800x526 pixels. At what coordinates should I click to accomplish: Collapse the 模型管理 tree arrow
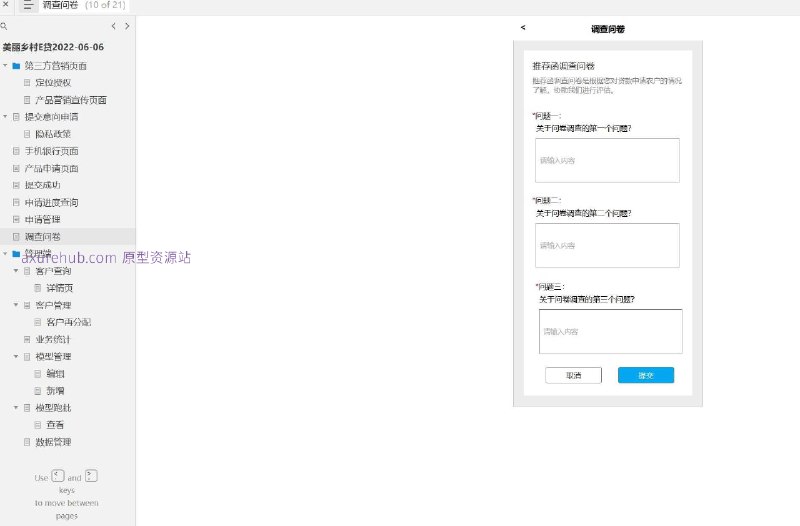tap(16, 356)
